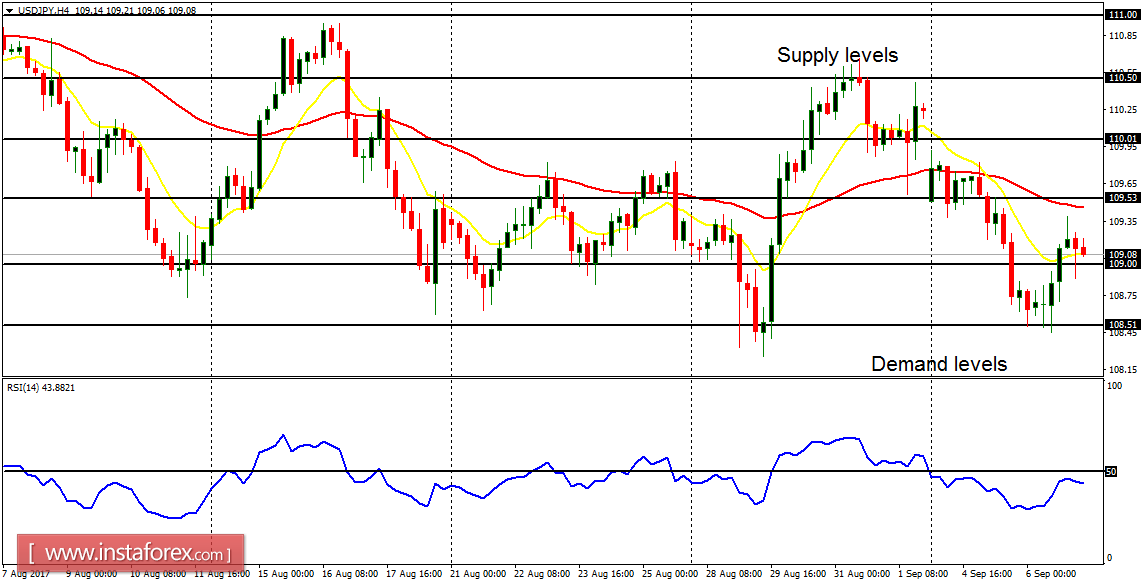Click the Supply levels text annotation
This screenshot has height=585, width=1143.
point(838,55)
